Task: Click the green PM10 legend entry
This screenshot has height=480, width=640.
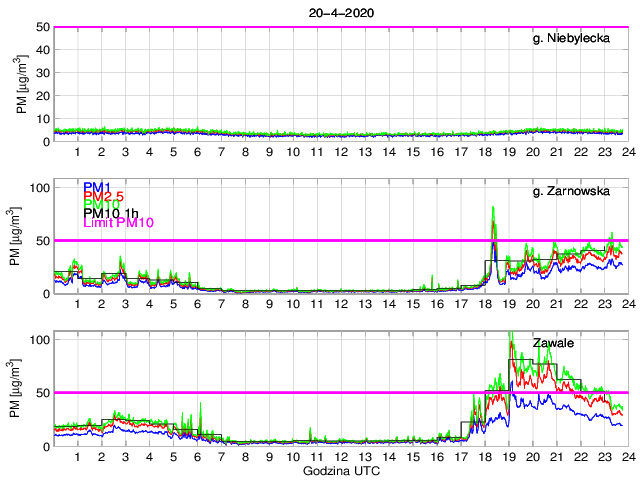Action: pyautogui.click(x=101, y=205)
